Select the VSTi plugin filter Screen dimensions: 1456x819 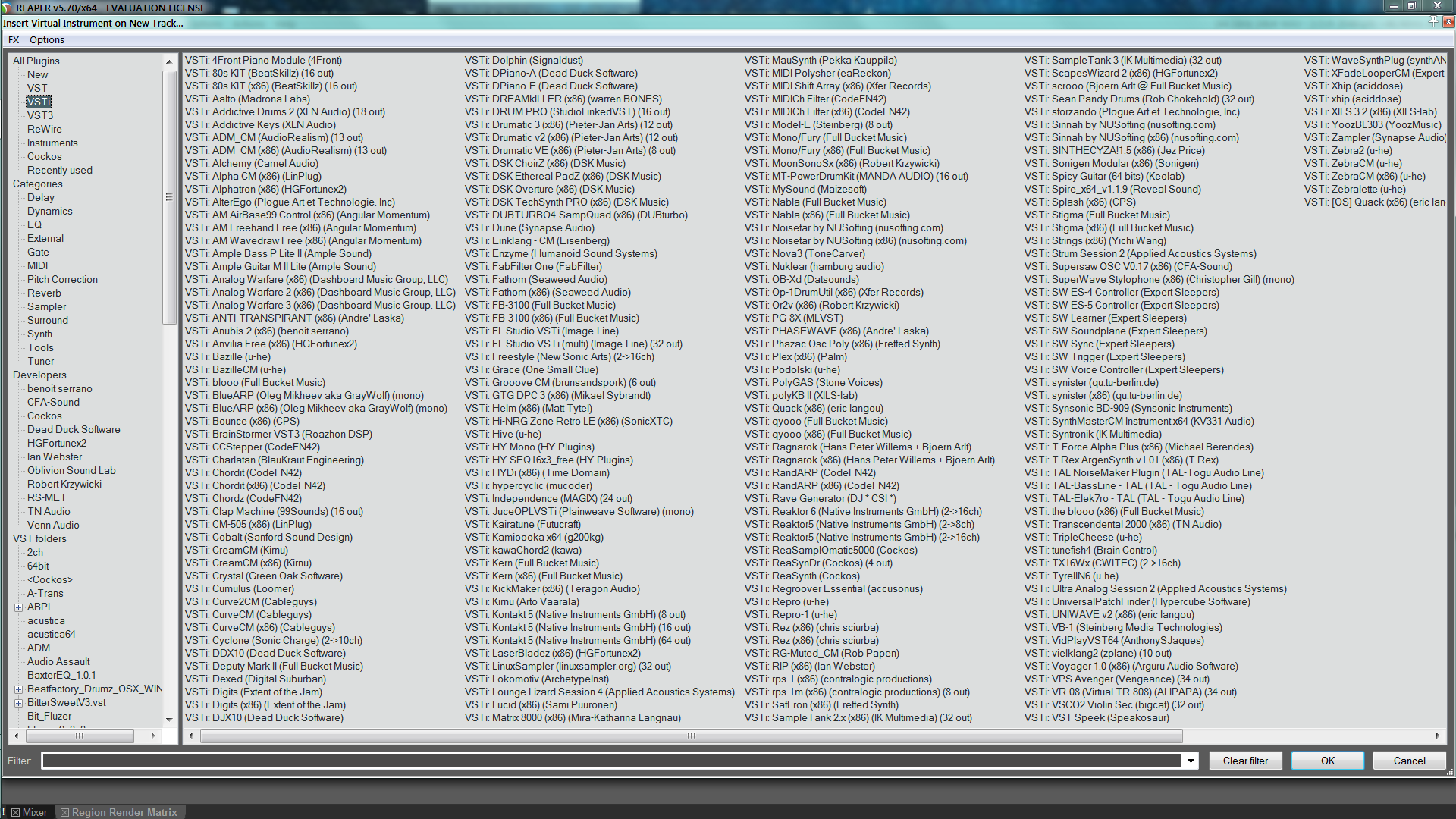tap(39, 102)
